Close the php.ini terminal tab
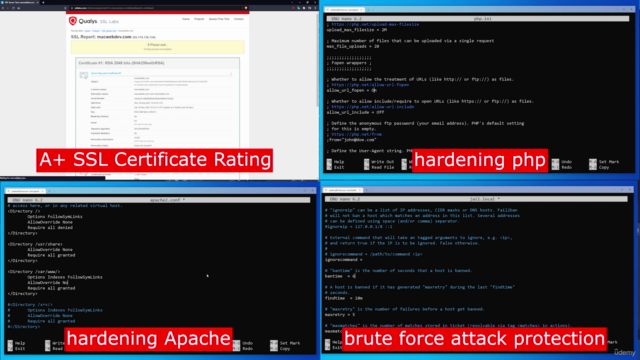This screenshot has height=360, width=640. click(x=361, y=9)
